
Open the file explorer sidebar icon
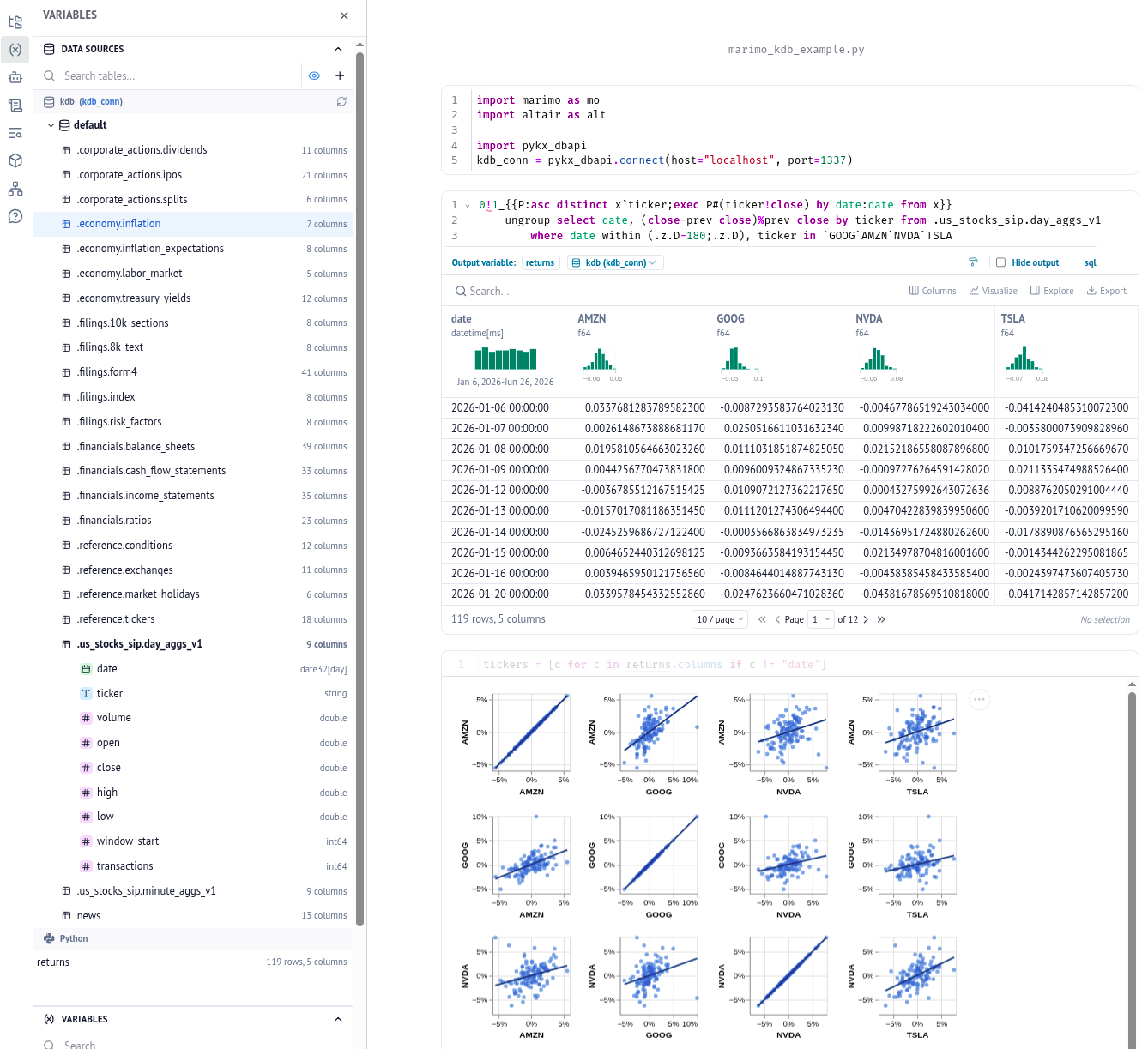[x=15, y=21]
